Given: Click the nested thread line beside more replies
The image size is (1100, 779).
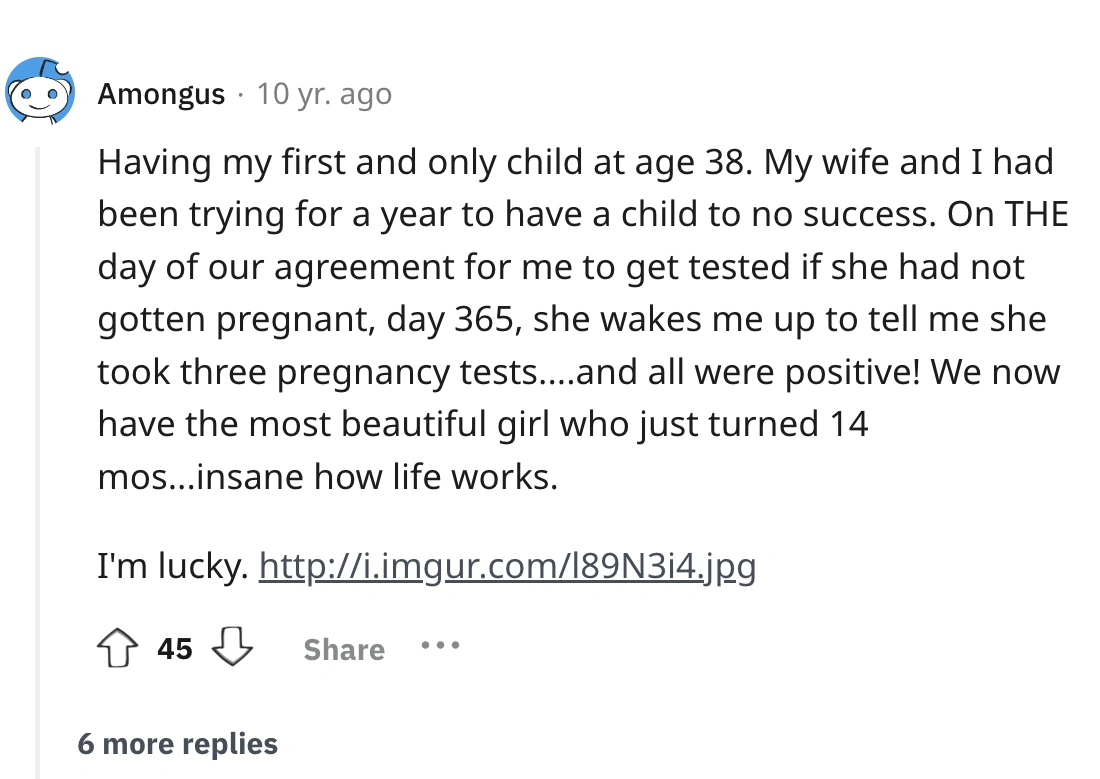Looking at the screenshot, I should pos(39,744).
